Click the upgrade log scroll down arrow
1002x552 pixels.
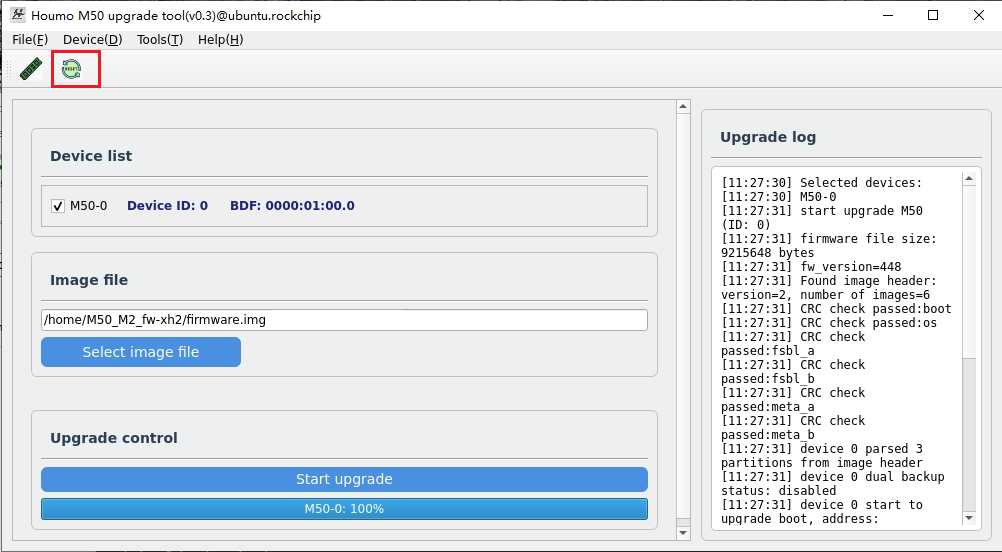pyautogui.click(x=969, y=518)
